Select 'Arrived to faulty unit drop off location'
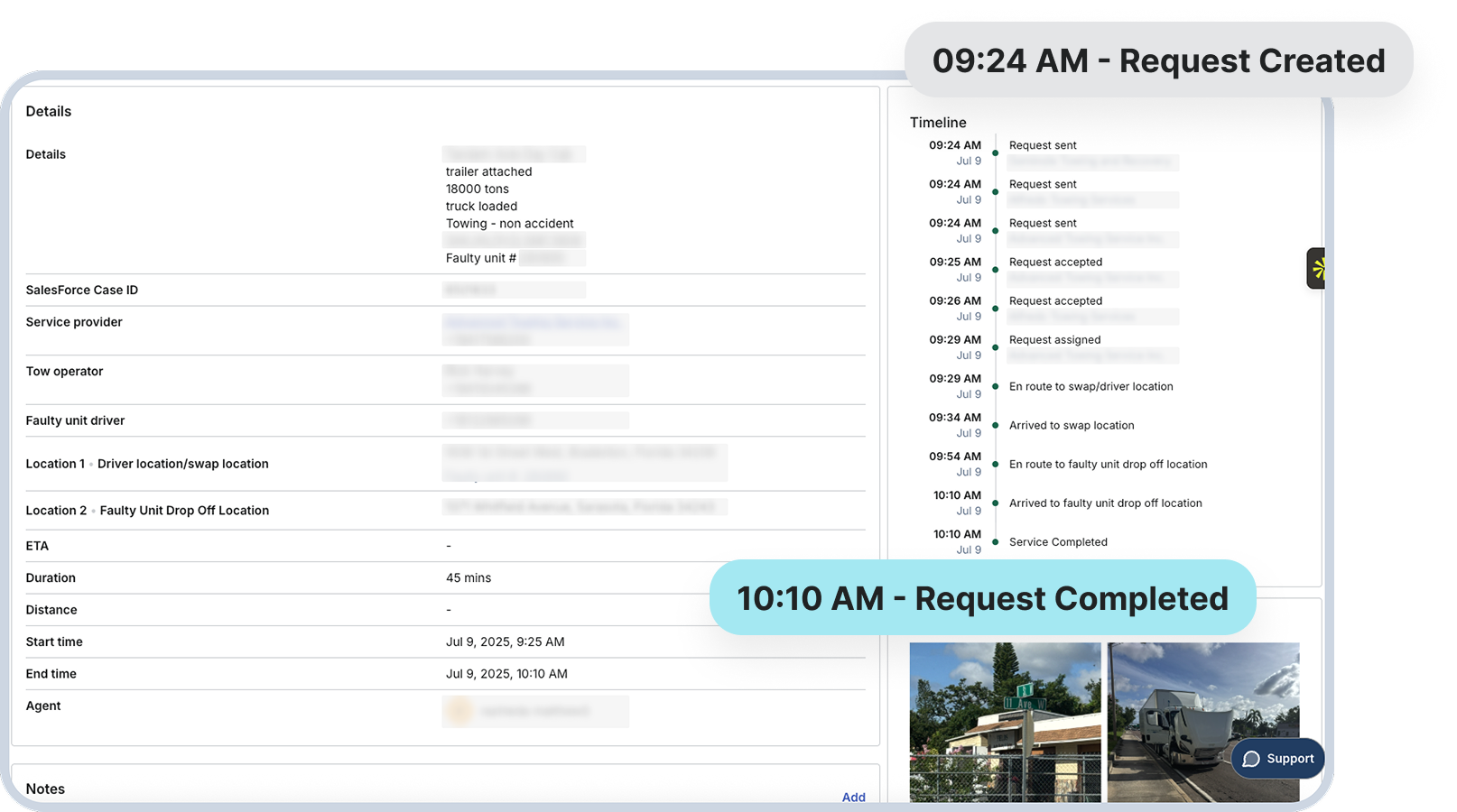1457x812 pixels. tap(1105, 503)
